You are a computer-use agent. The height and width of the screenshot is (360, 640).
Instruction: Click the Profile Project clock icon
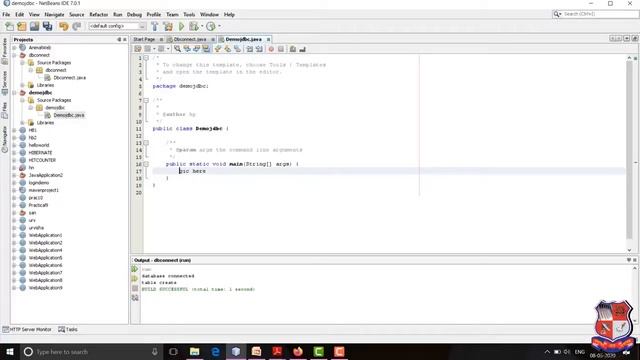tap(211, 27)
